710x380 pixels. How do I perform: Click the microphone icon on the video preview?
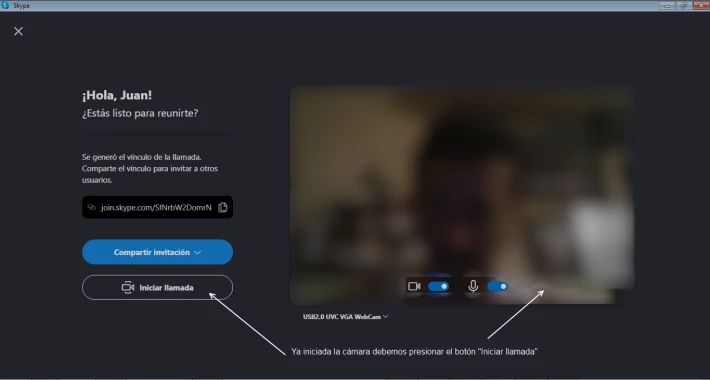click(473, 286)
